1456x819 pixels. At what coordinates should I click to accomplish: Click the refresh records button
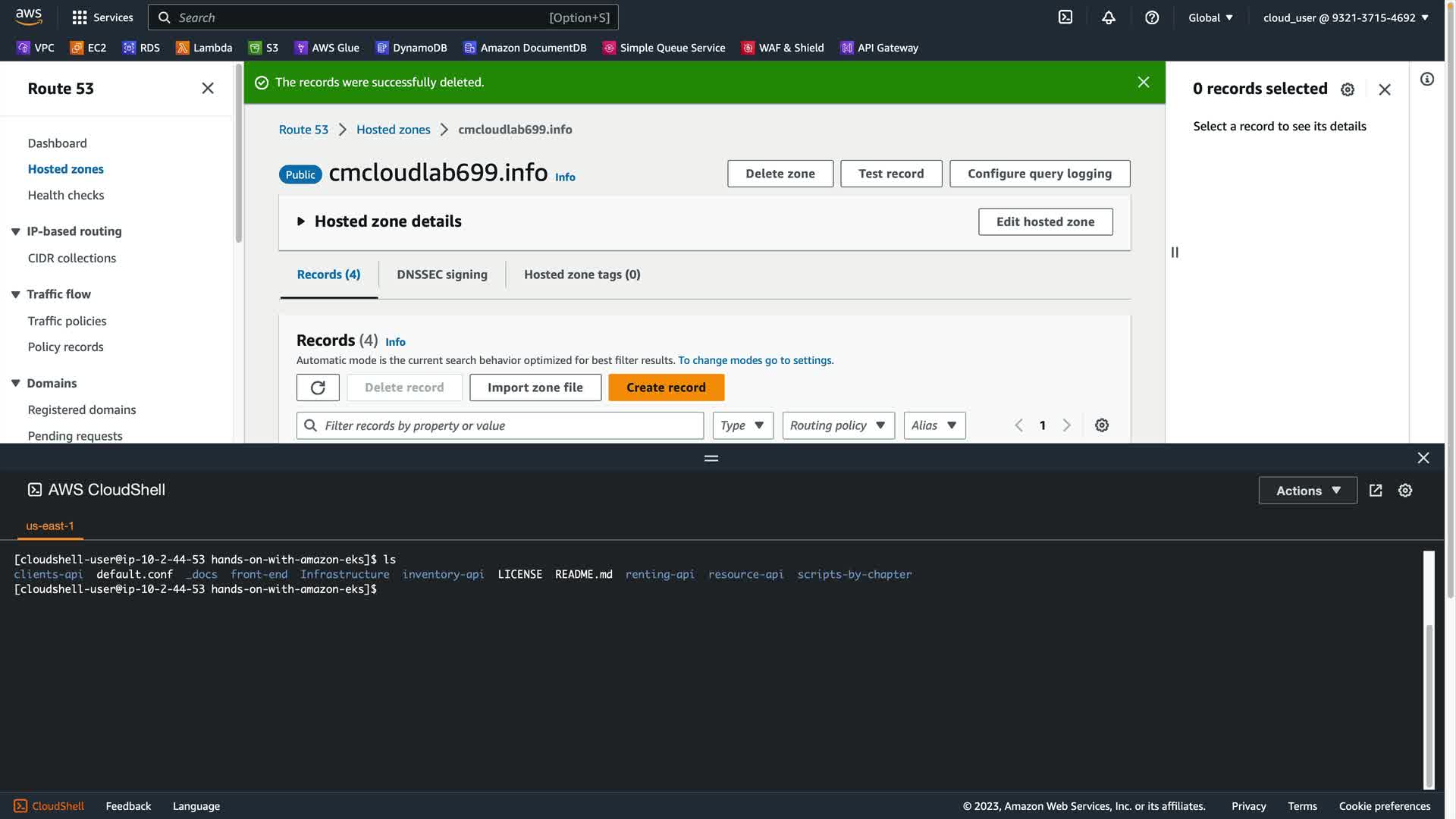click(318, 388)
